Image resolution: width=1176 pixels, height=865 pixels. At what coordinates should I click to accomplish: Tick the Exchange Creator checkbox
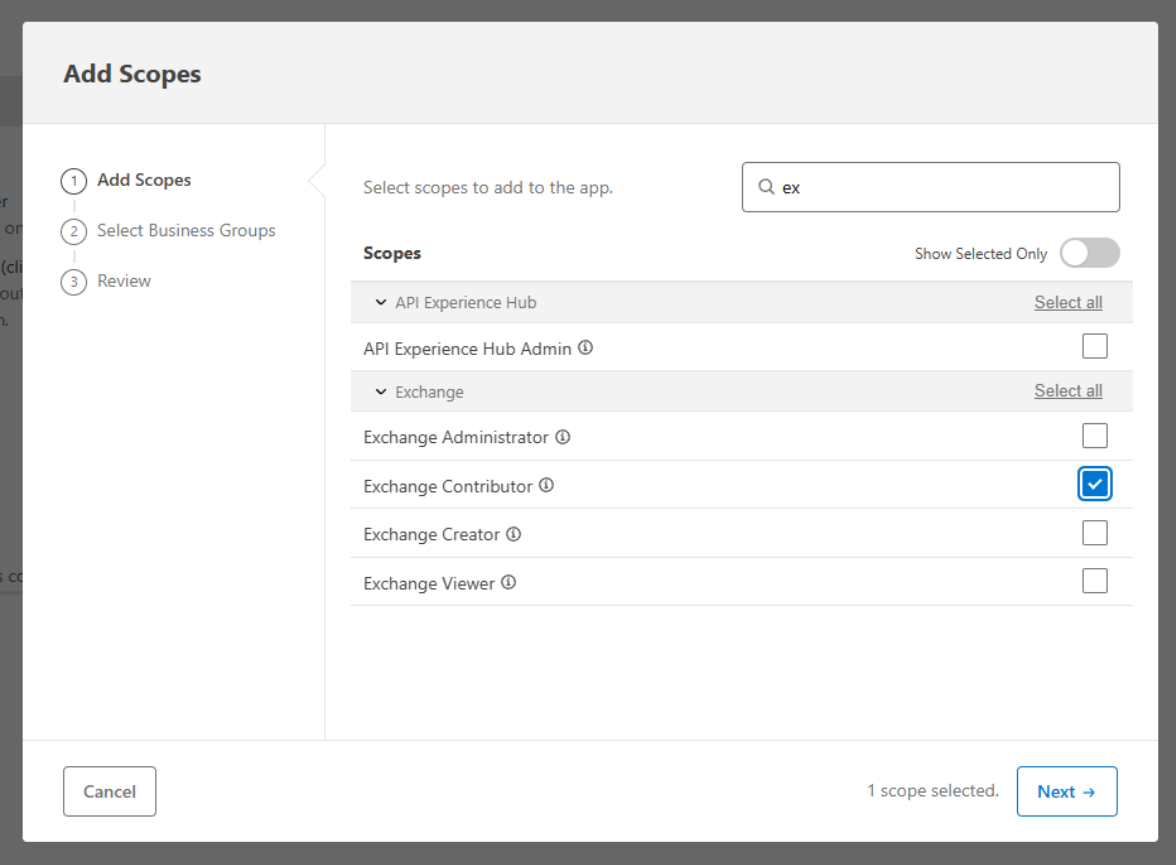coord(1094,533)
